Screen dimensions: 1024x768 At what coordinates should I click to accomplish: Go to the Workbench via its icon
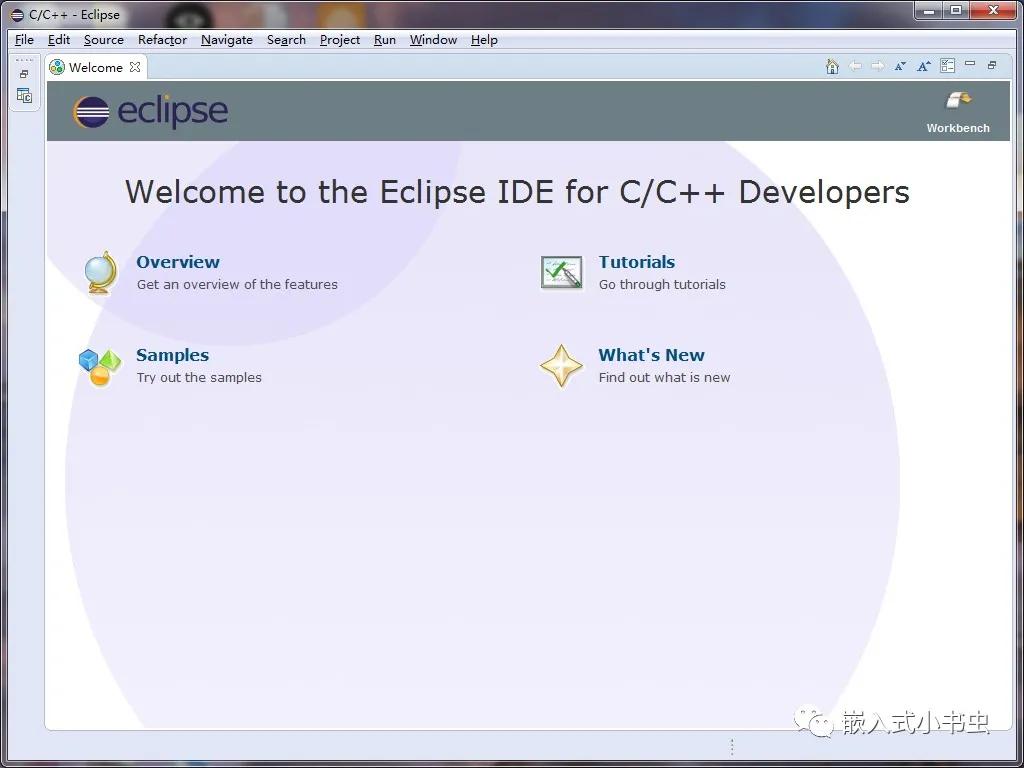tap(958, 100)
